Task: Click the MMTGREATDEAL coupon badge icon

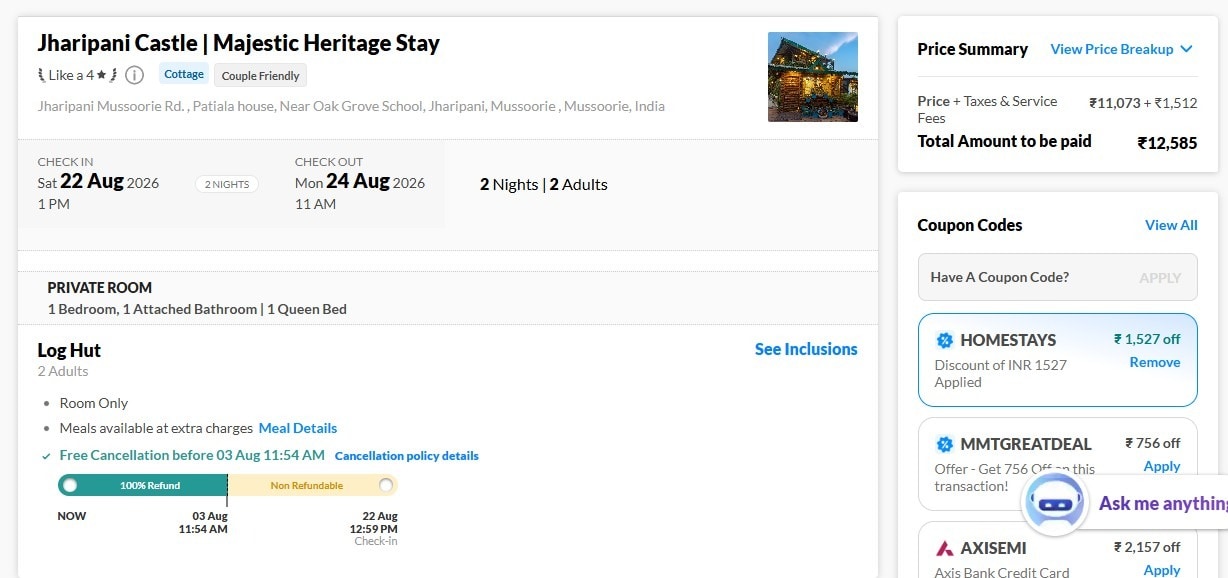Action: (x=944, y=444)
